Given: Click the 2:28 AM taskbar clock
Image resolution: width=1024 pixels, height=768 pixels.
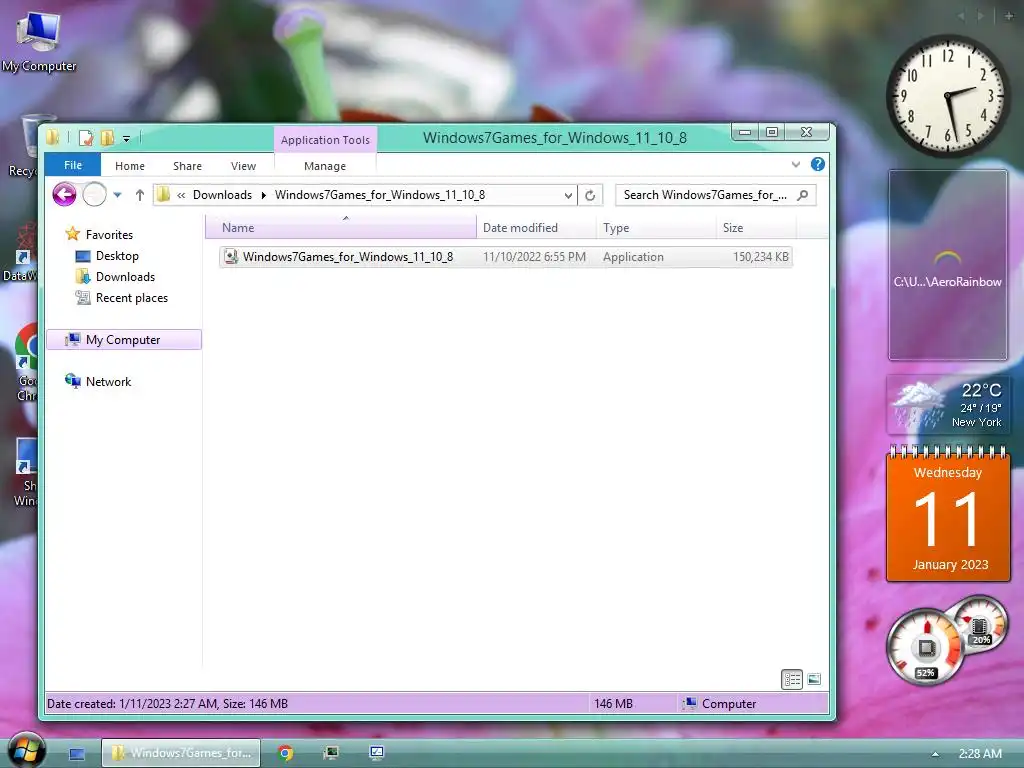Looking at the screenshot, I should [980, 754].
